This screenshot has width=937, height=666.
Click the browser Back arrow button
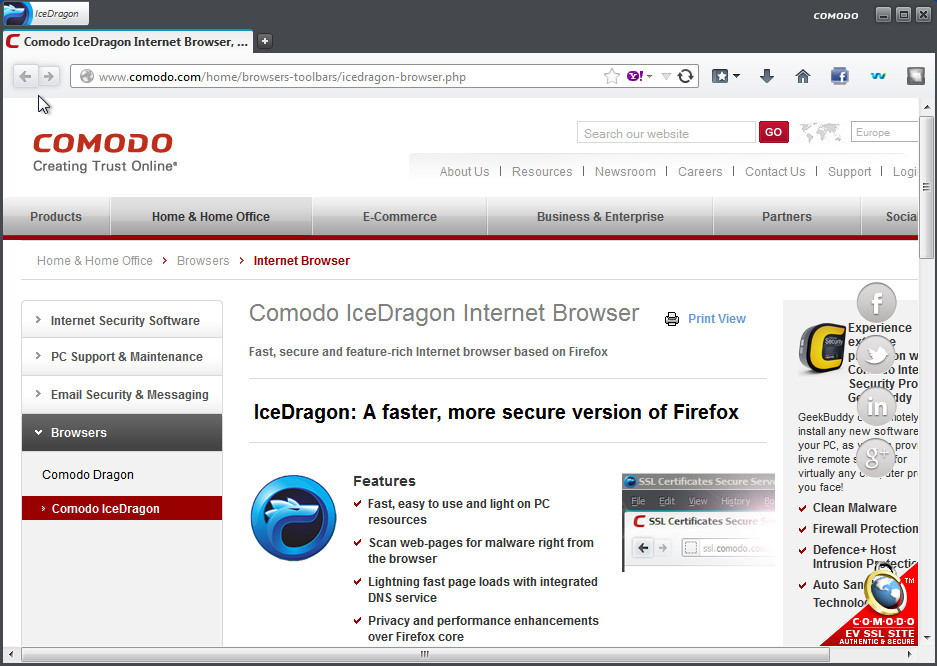coord(26,76)
